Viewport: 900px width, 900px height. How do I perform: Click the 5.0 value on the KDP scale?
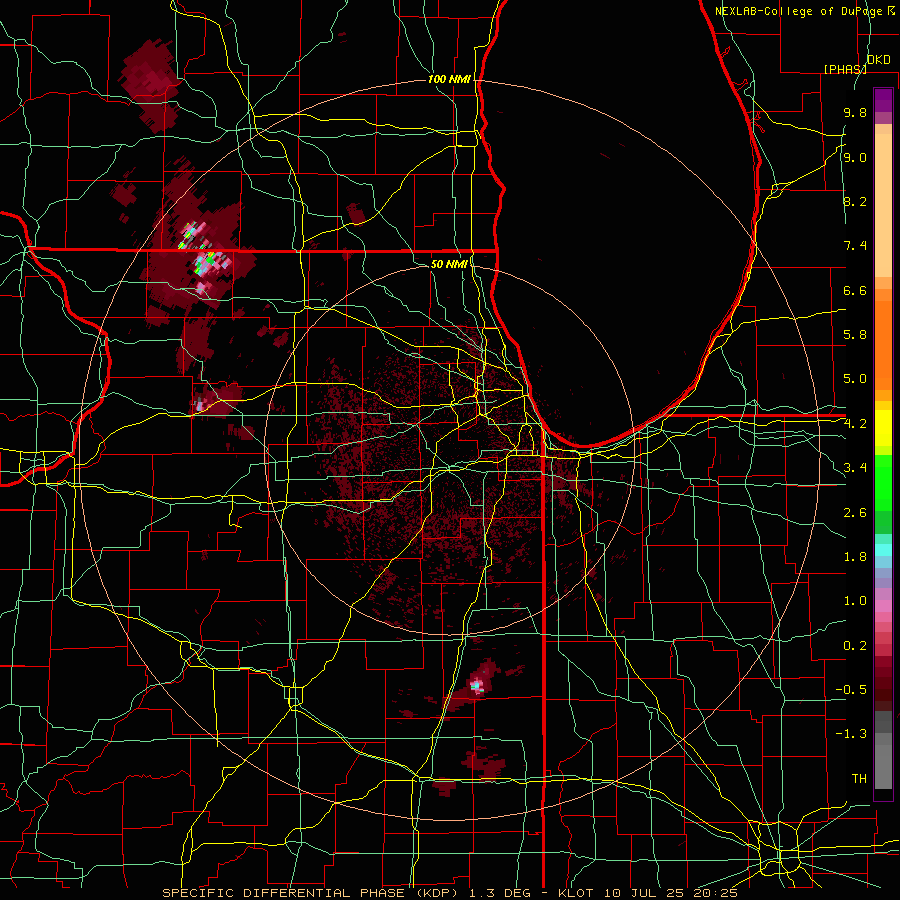[855, 379]
